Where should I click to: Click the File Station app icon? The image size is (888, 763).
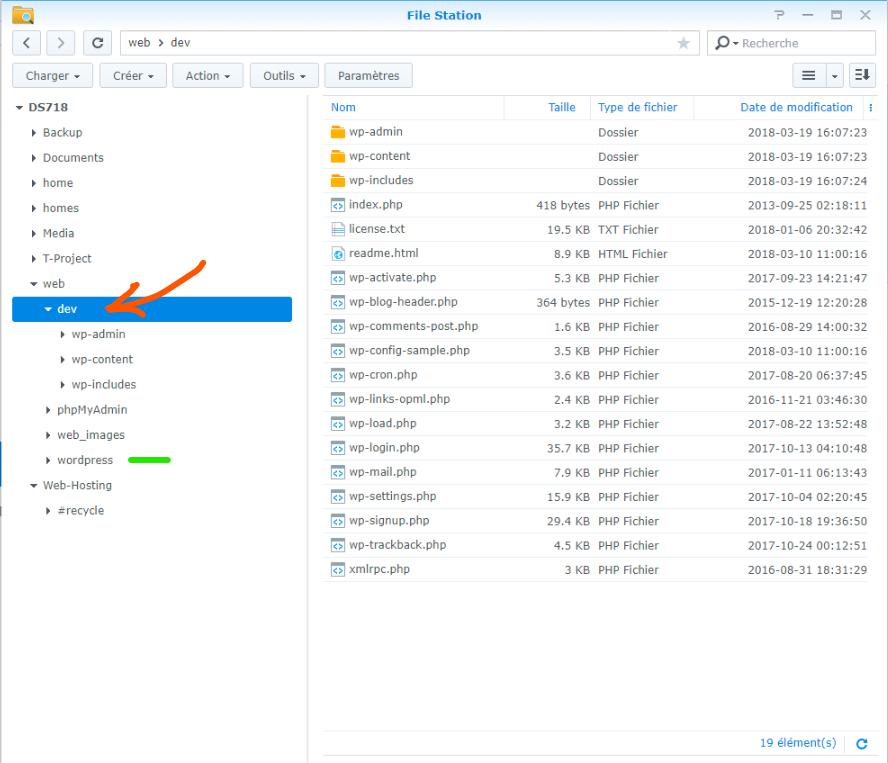[x=23, y=15]
